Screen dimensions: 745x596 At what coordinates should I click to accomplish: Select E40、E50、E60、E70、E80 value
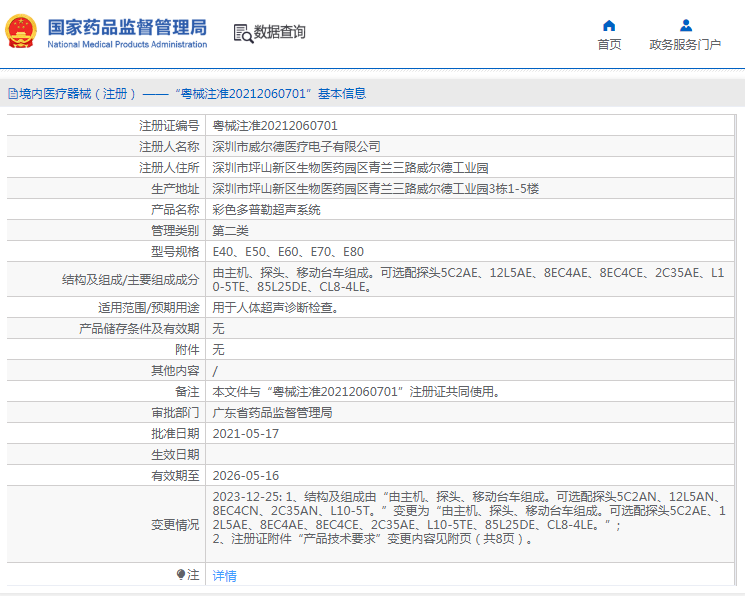pos(288,251)
